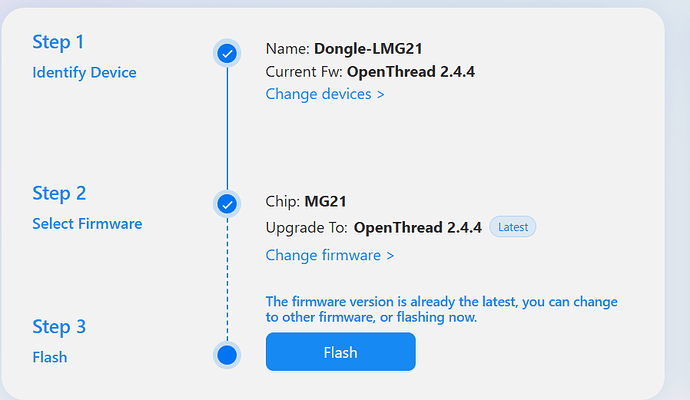Click the firmware already latest notice text
Viewport: 690px width, 400px height.
441,309
